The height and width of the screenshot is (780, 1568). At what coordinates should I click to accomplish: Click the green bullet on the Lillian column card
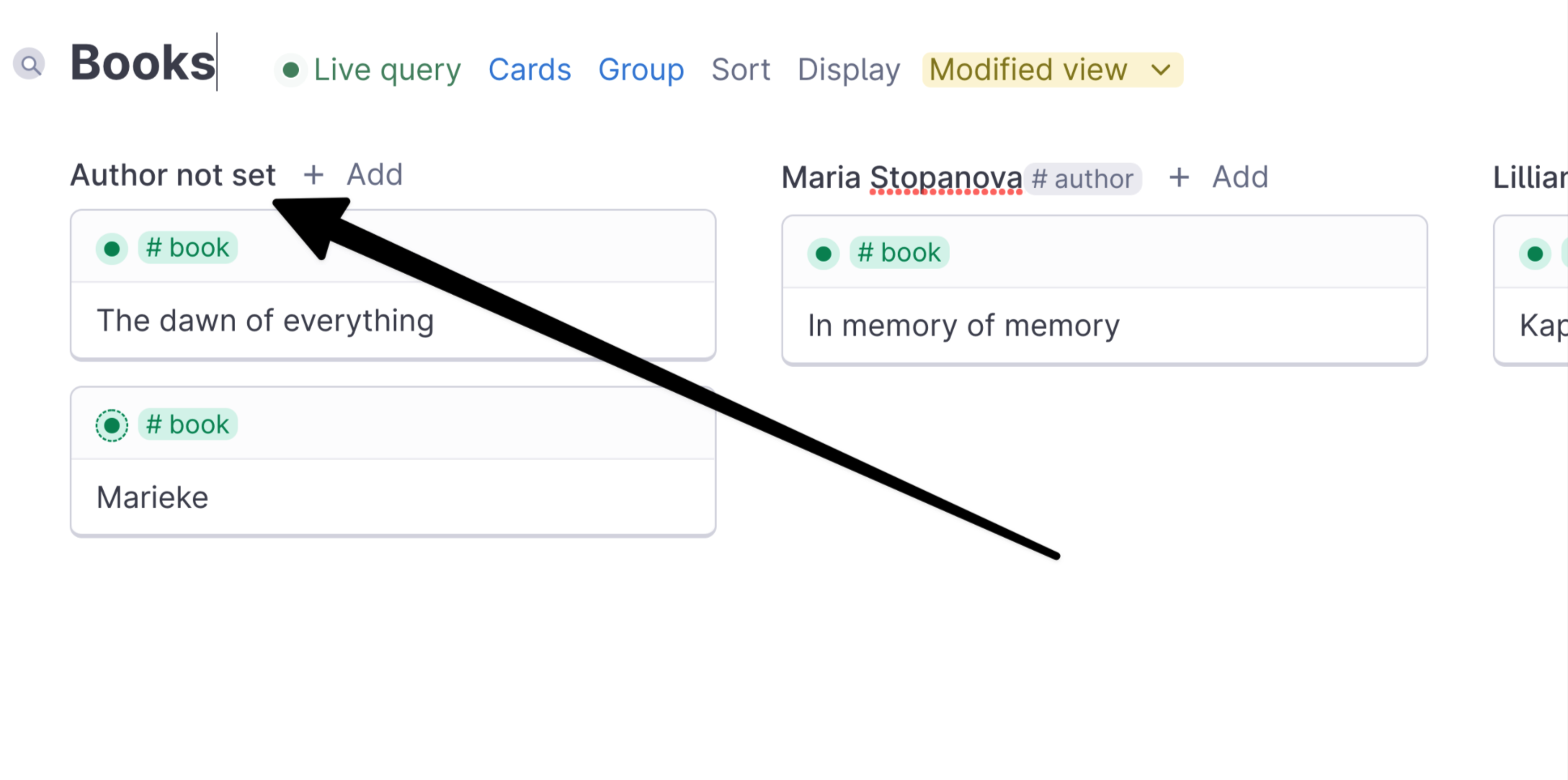click(1535, 254)
